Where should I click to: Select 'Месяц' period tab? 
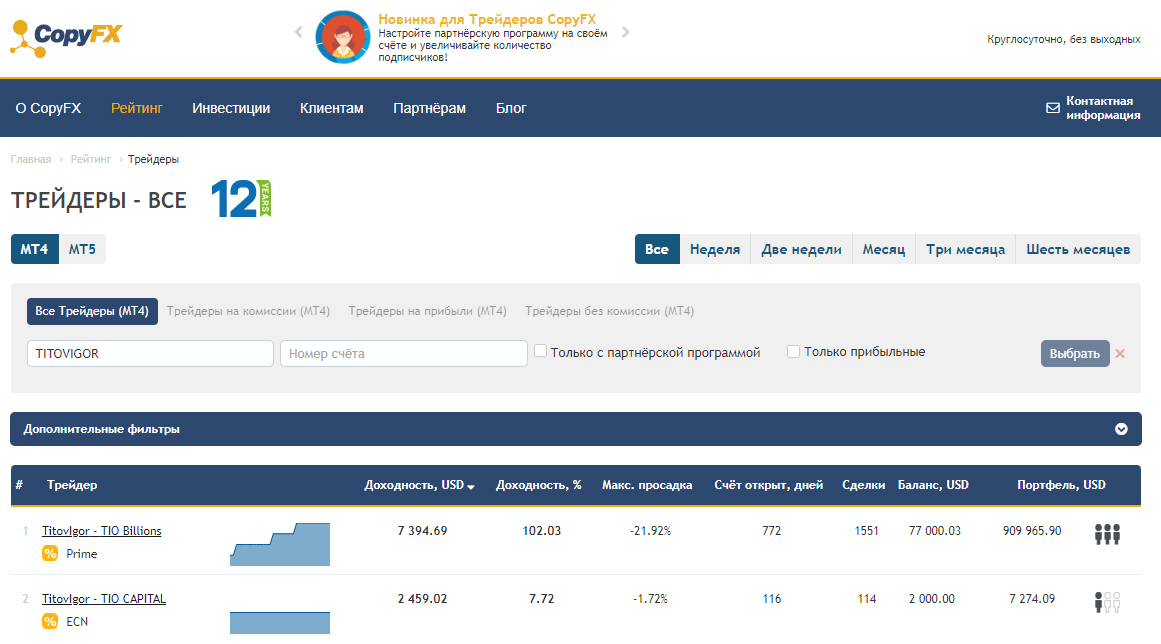pyautogui.click(x=883, y=249)
